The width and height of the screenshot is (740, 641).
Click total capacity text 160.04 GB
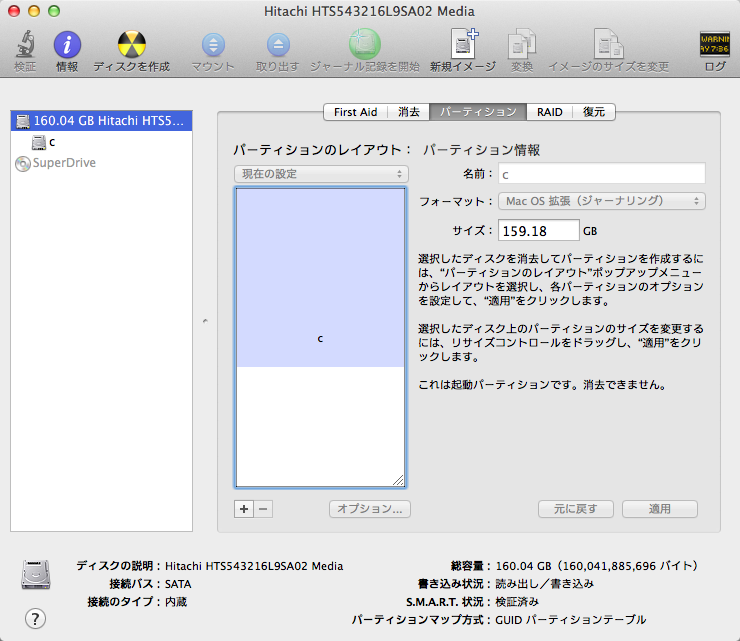pos(597,566)
